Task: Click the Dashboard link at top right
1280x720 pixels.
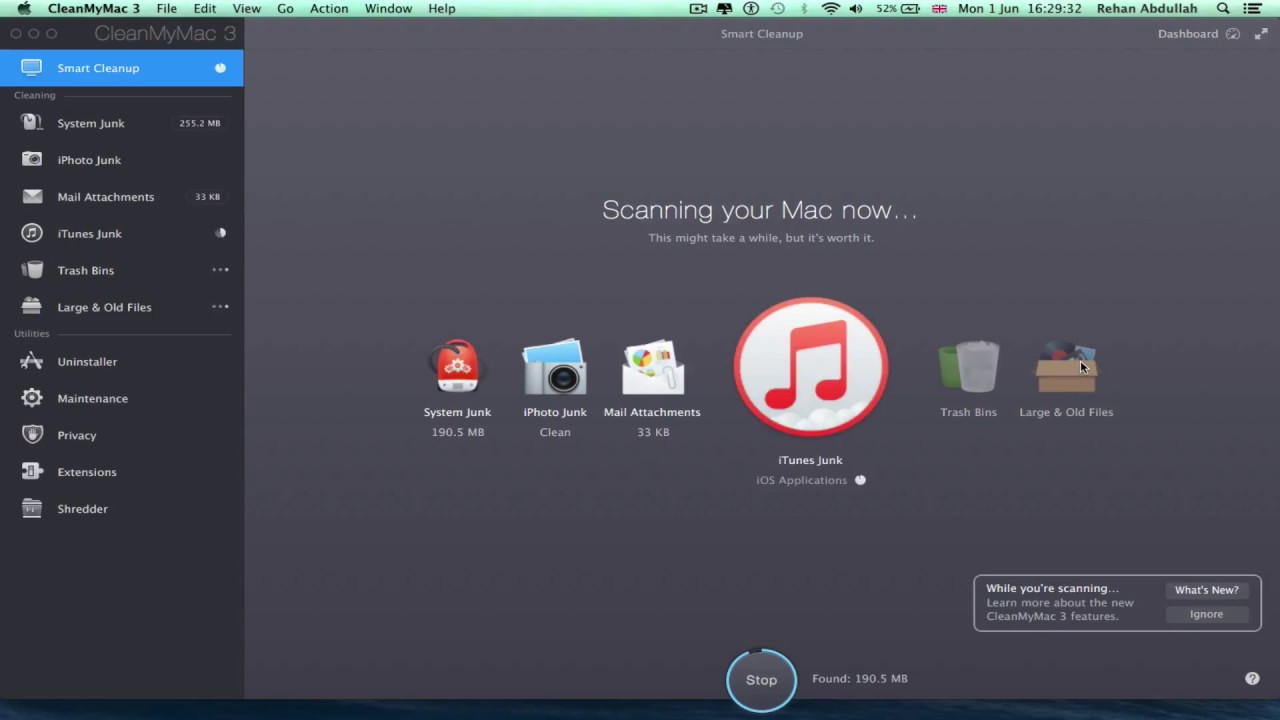Action: point(1188,34)
